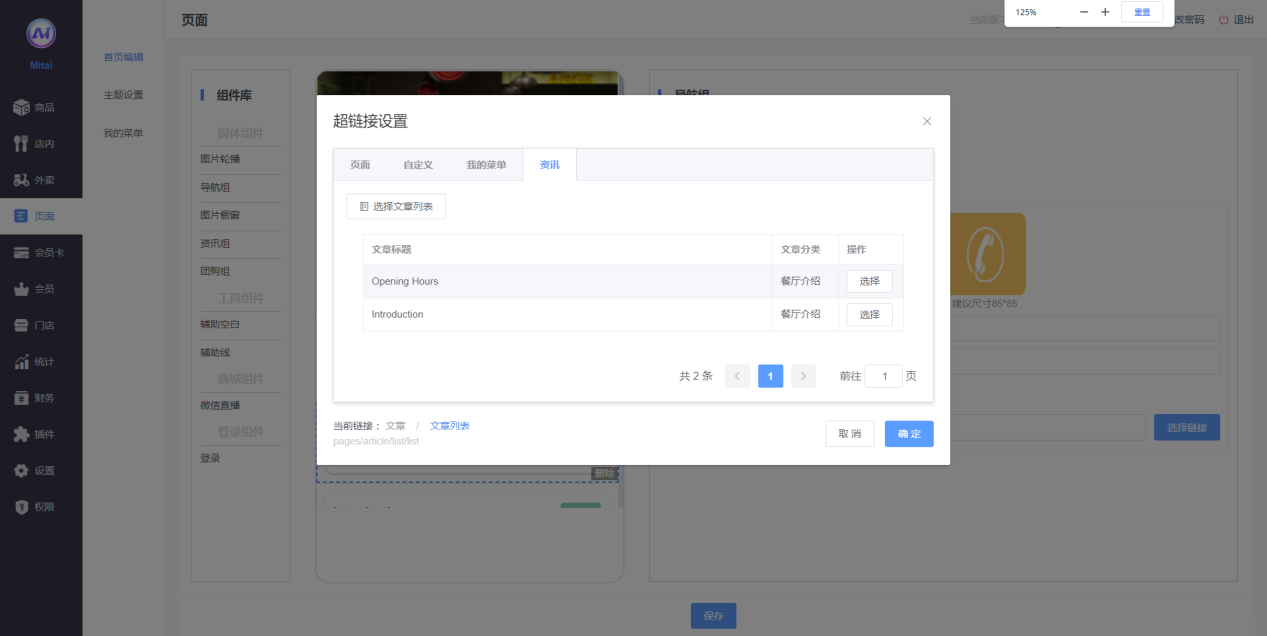This screenshot has width=1267, height=636.
Task: Click the 统计 chart icon
Action: pos(21,362)
